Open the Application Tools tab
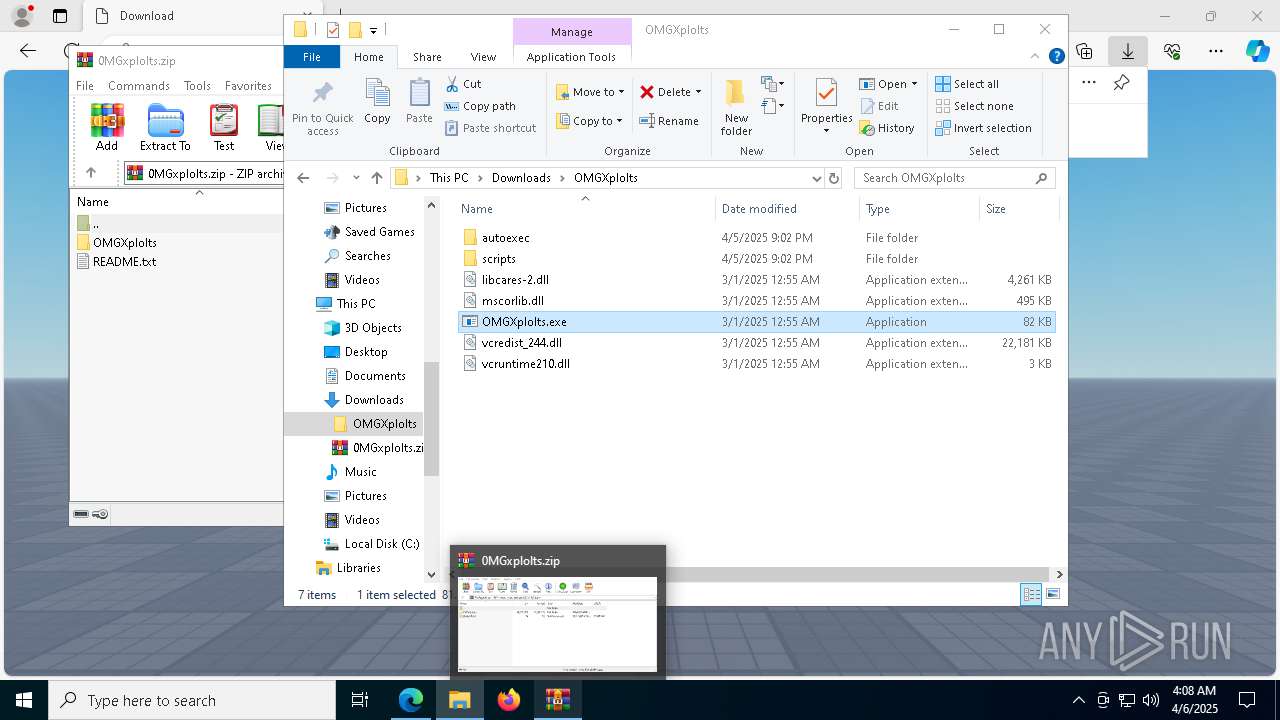1280x720 pixels. (571, 57)
